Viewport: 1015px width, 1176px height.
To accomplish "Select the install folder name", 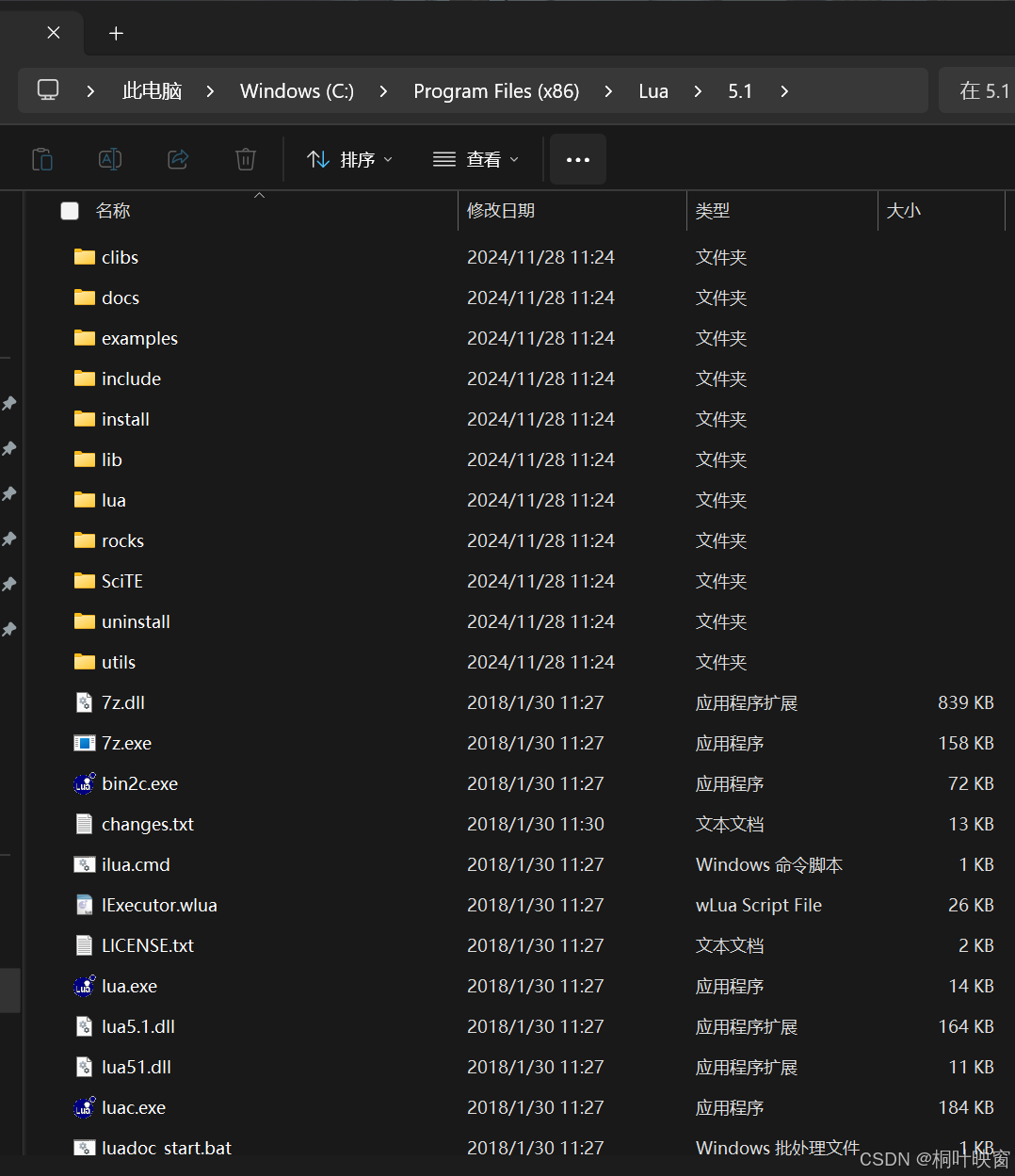I will point(125,419).
